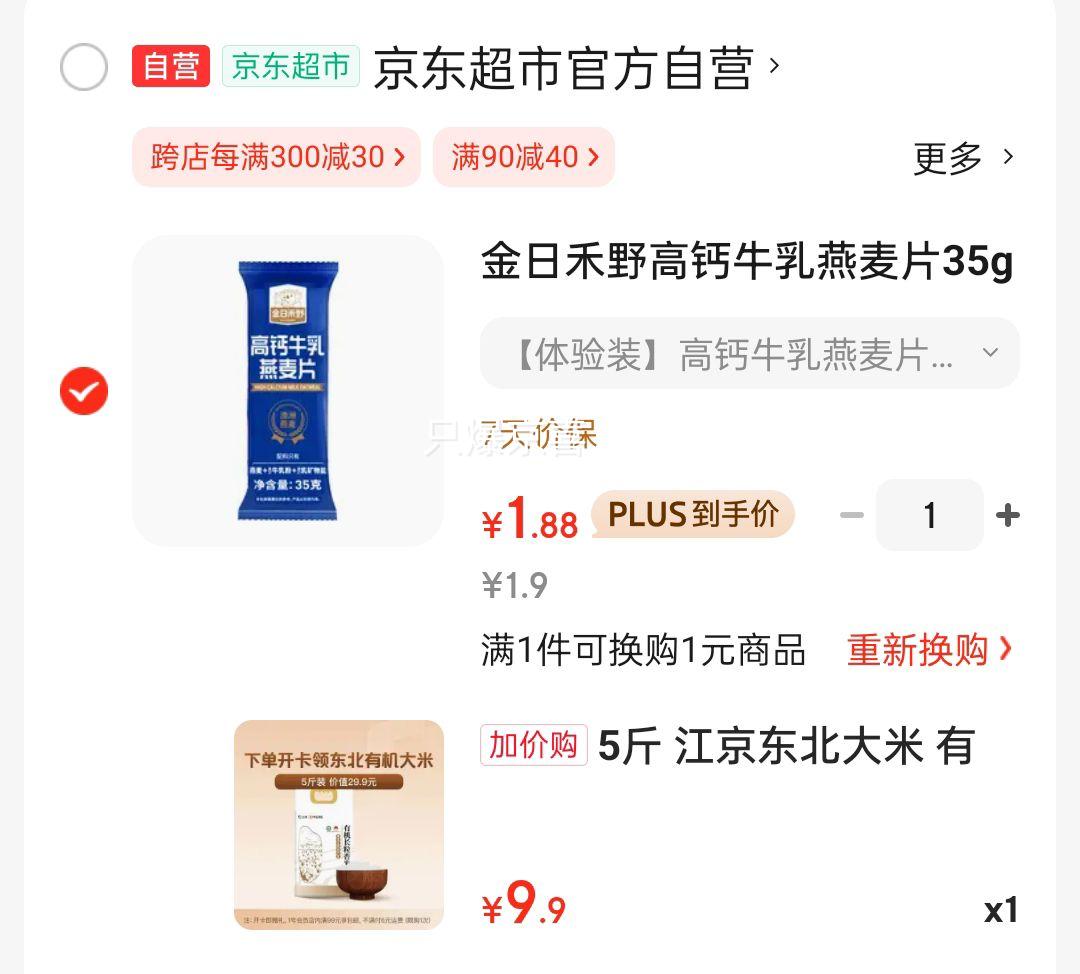Uncheck the red checkmark for oatmeal item

[84, 391]
